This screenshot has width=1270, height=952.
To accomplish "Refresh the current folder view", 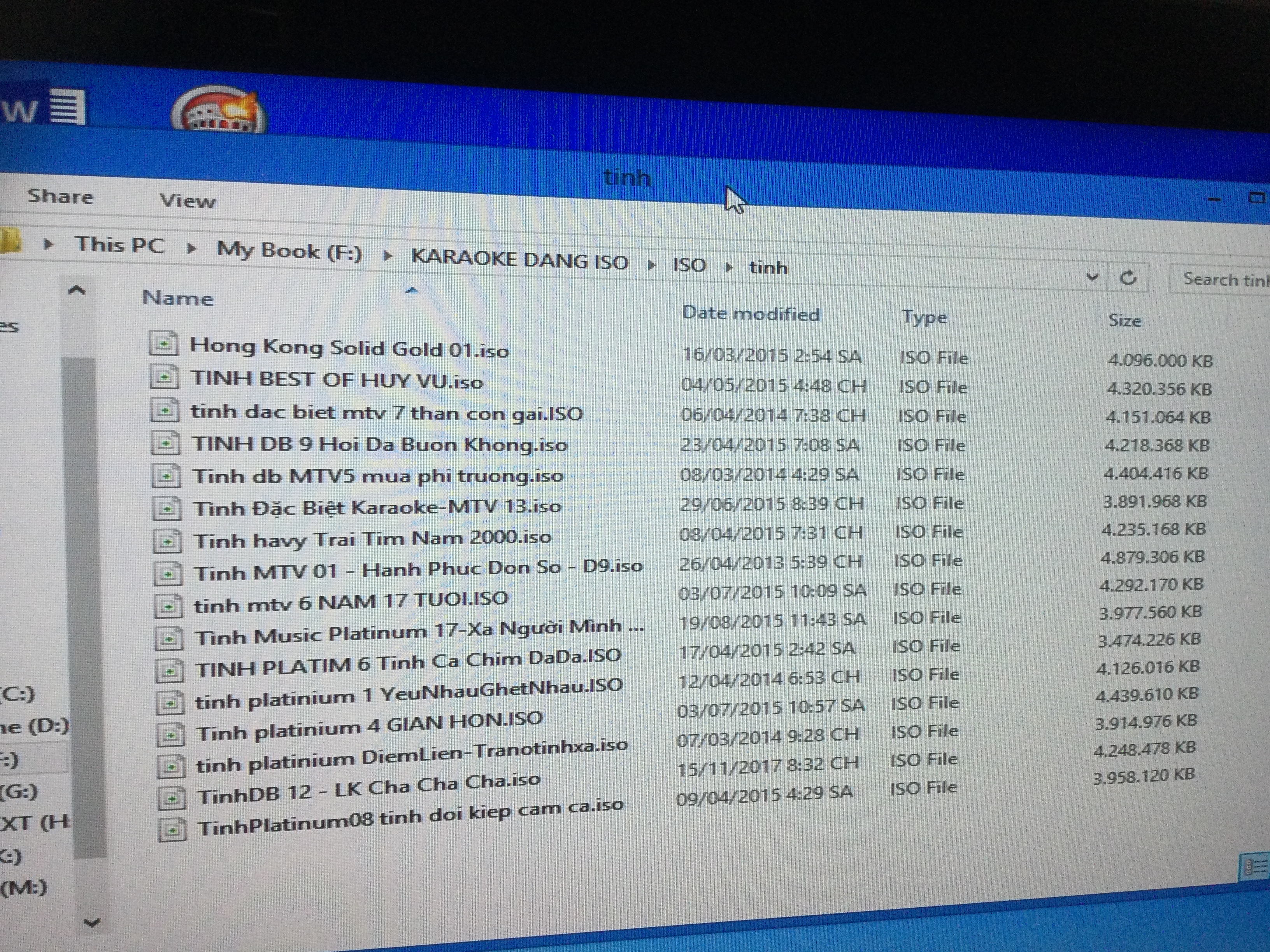I will [1128, 278].
